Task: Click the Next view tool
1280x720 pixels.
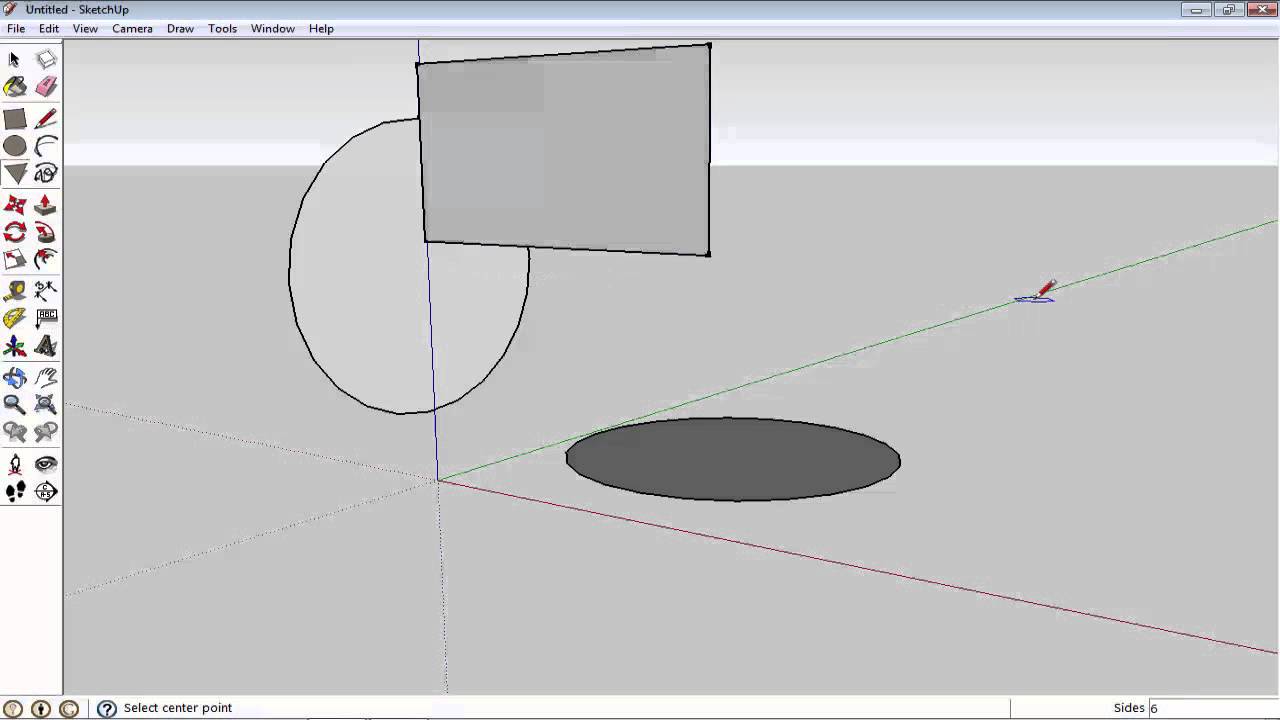Action: click(x=46, y=433)
